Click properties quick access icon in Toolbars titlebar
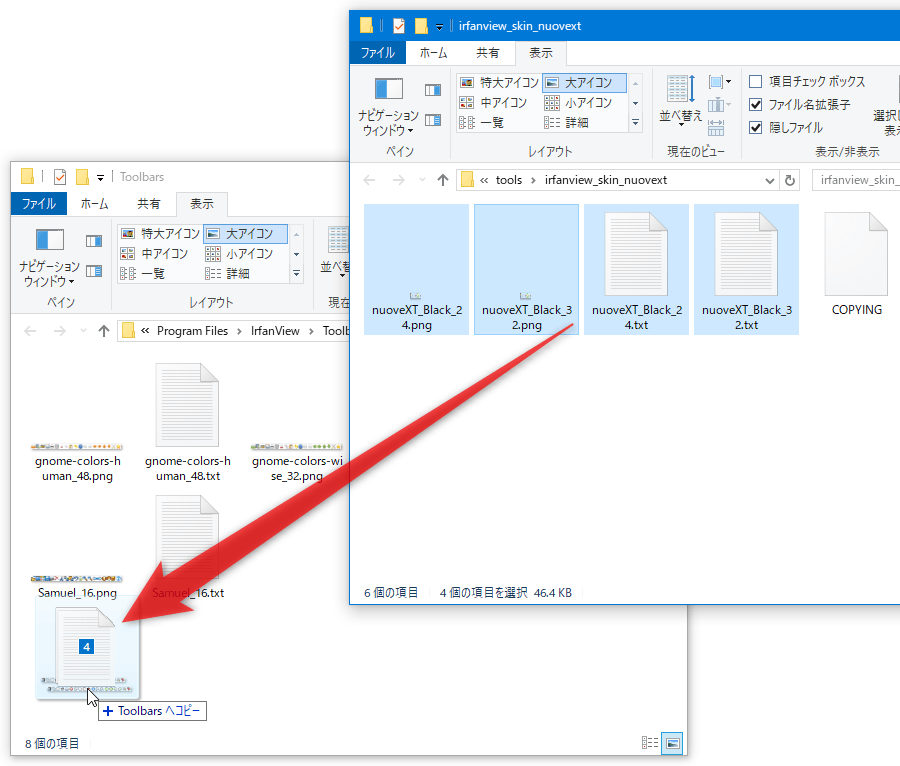The width and height of the screenshot is (900, 766). tap(60, 177)
